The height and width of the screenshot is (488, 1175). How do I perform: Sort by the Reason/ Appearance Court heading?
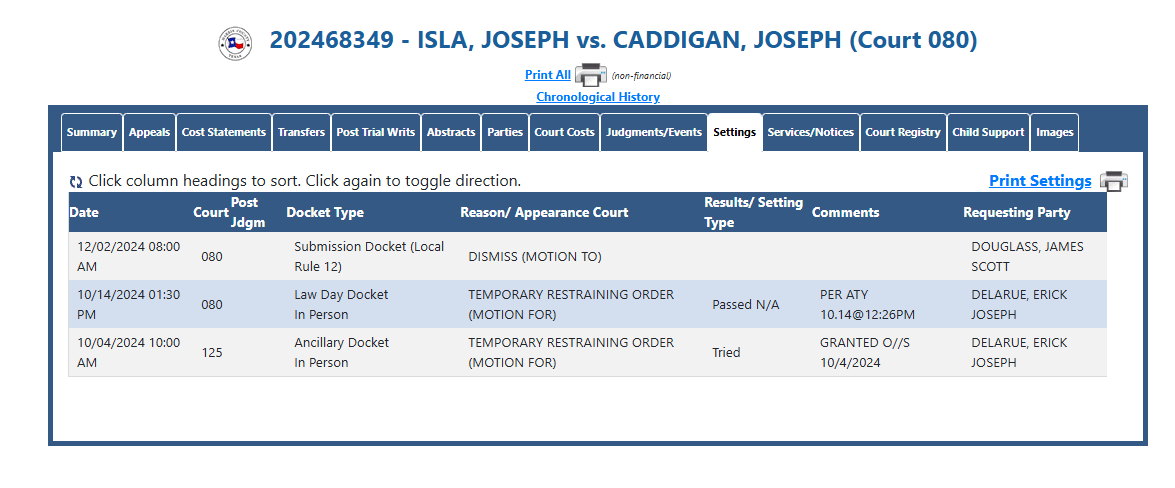pyautogui.click(x=544, y=213)
